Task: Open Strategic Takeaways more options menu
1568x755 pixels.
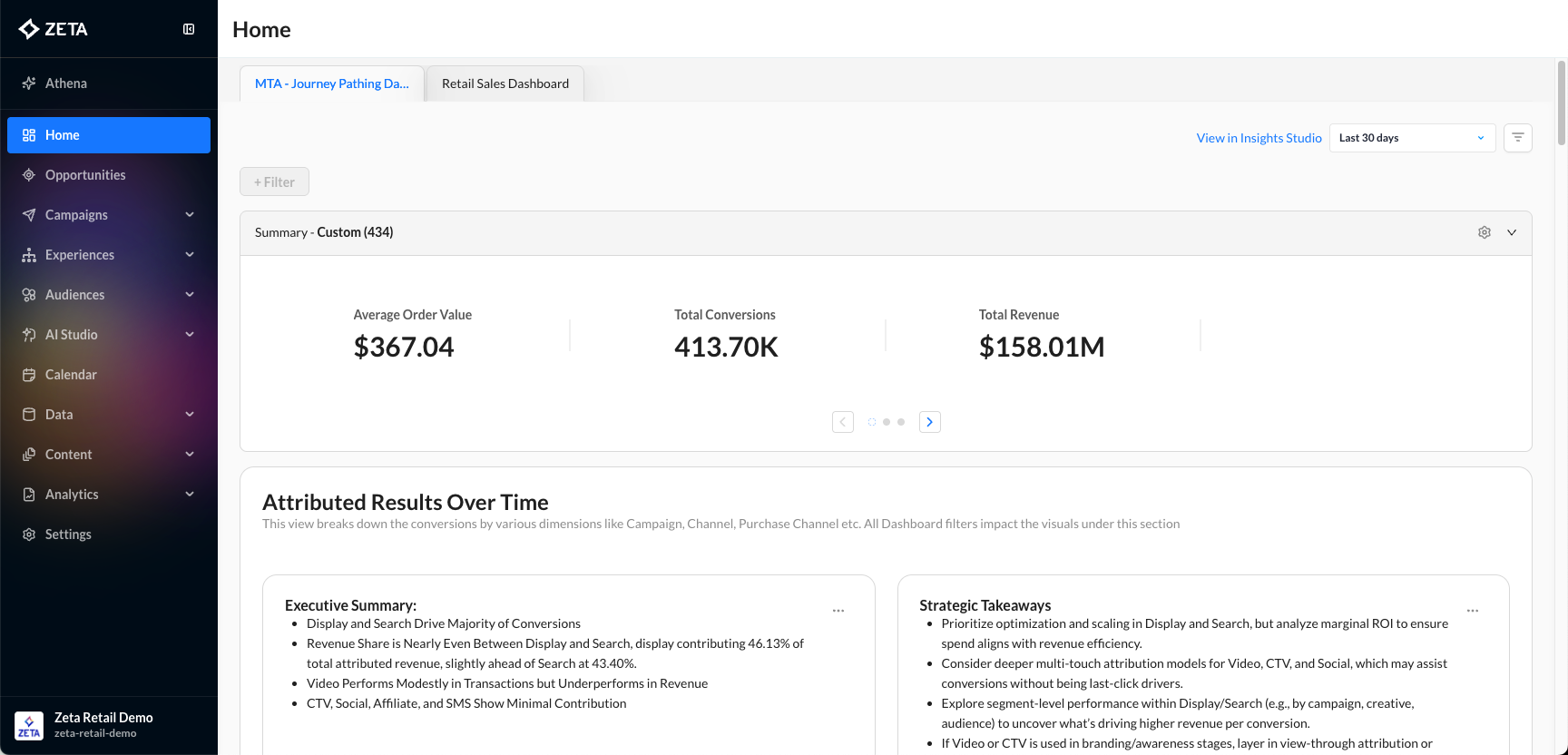Action: tap(1472, 611)
